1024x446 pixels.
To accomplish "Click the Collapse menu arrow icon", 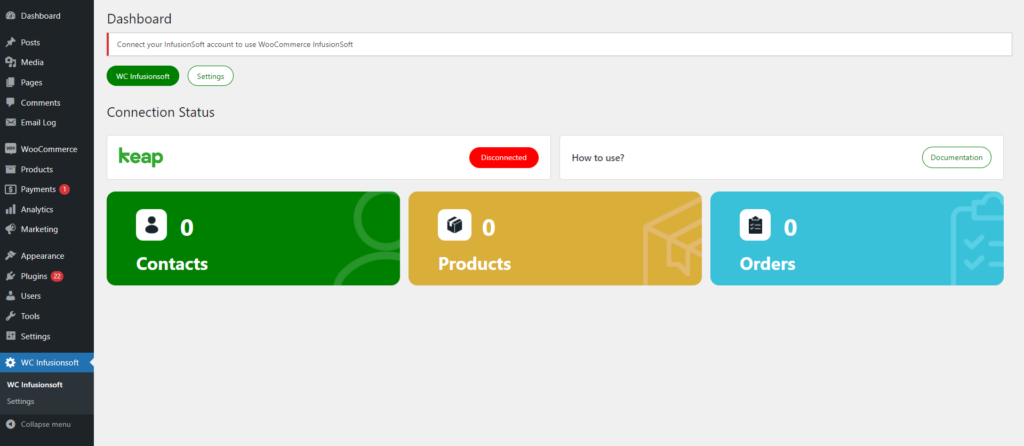I will pyautogui.click(x=10, y=424).
